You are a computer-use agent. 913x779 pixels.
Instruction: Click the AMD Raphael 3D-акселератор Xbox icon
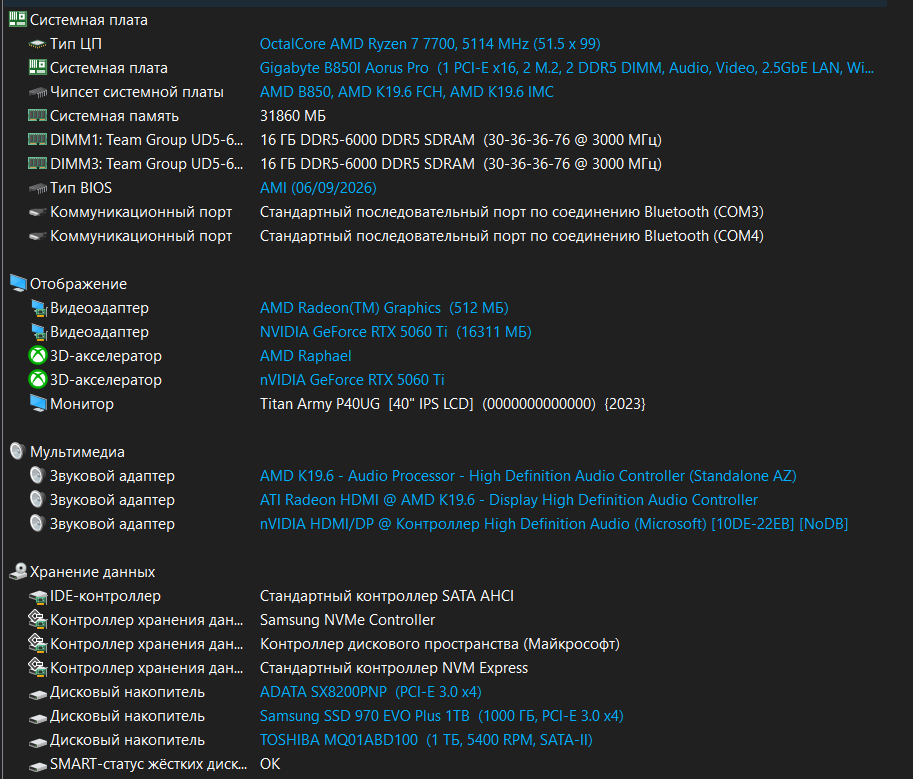pos(38,355)
